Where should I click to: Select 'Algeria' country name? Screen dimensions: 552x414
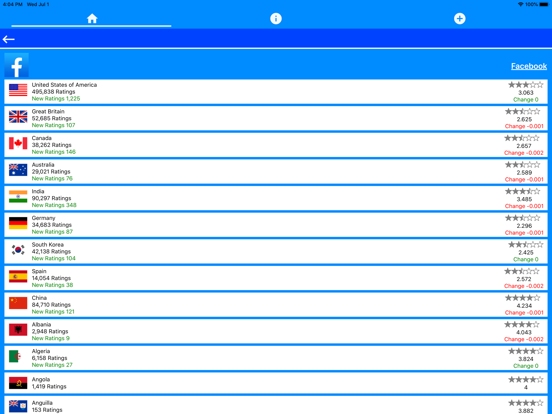tap(41, 351)
